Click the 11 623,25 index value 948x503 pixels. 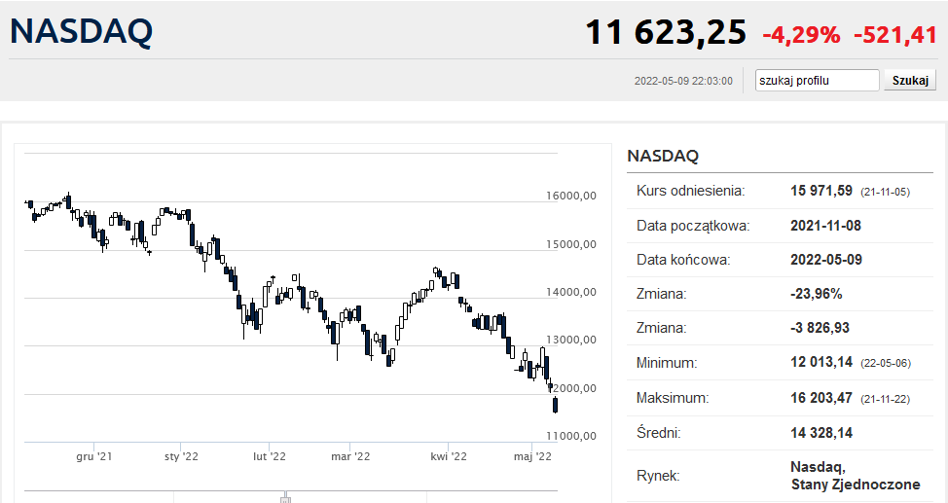666,33
